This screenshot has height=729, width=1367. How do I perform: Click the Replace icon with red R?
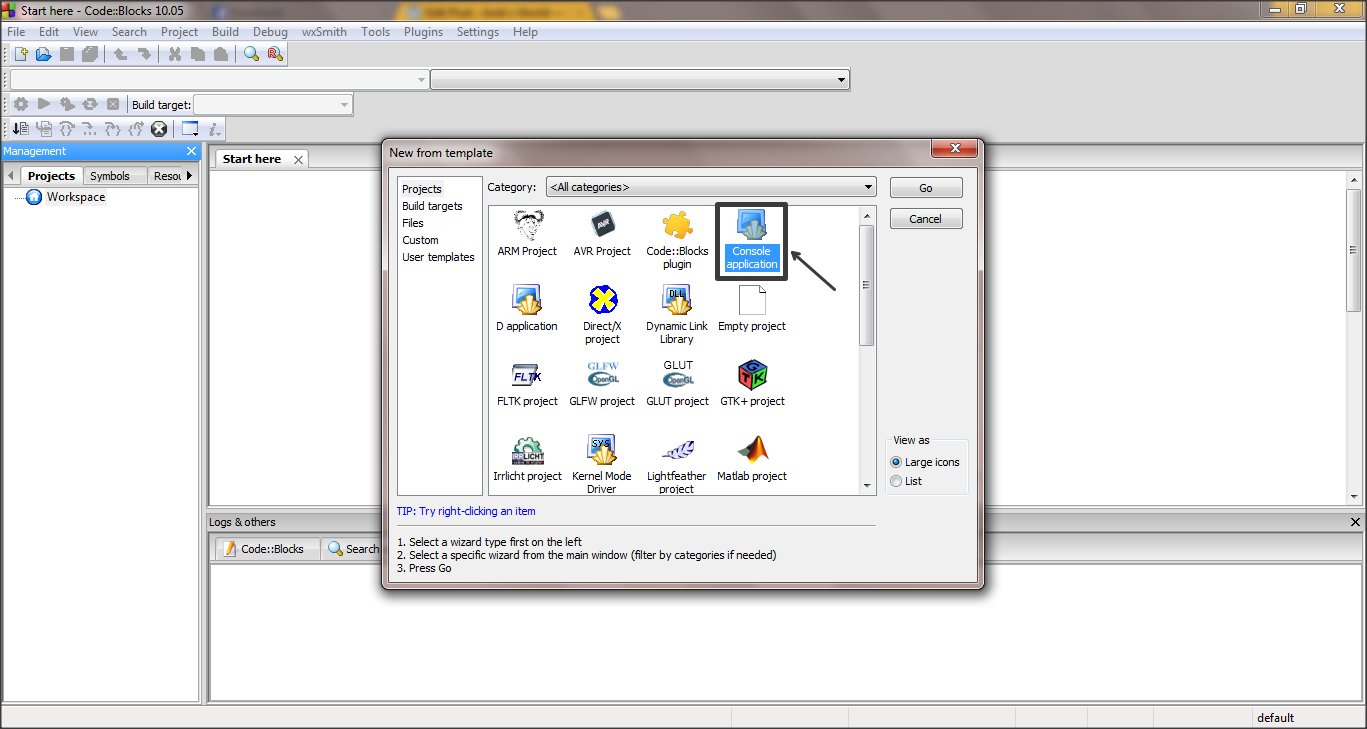tap(274, 54)
